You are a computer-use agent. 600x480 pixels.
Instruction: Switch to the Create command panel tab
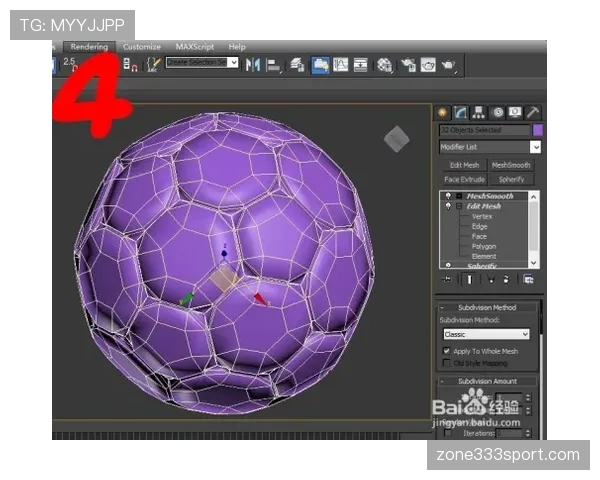pos(442,113)
